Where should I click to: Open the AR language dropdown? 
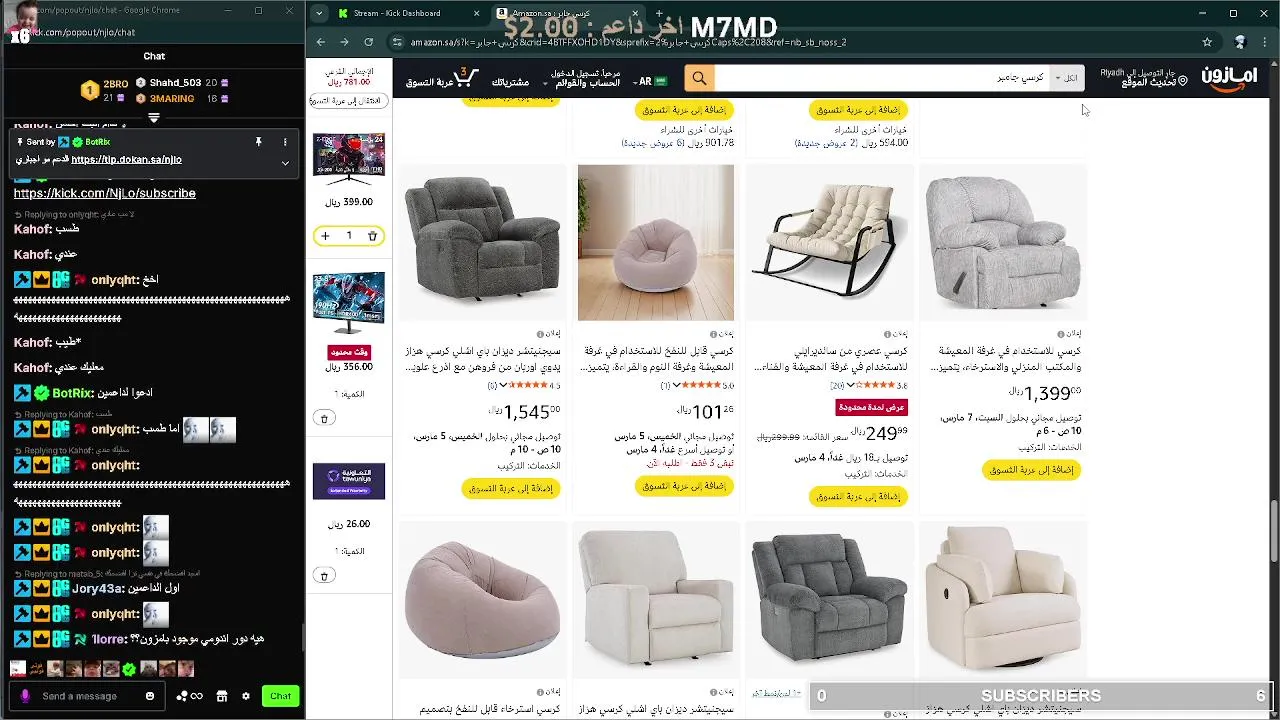[x=651, y=81]
